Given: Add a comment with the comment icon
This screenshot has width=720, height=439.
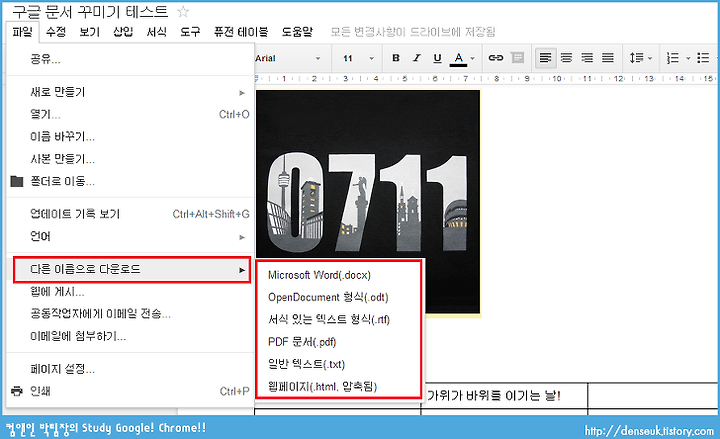Looking at the screenshot, I should [518, 58].
